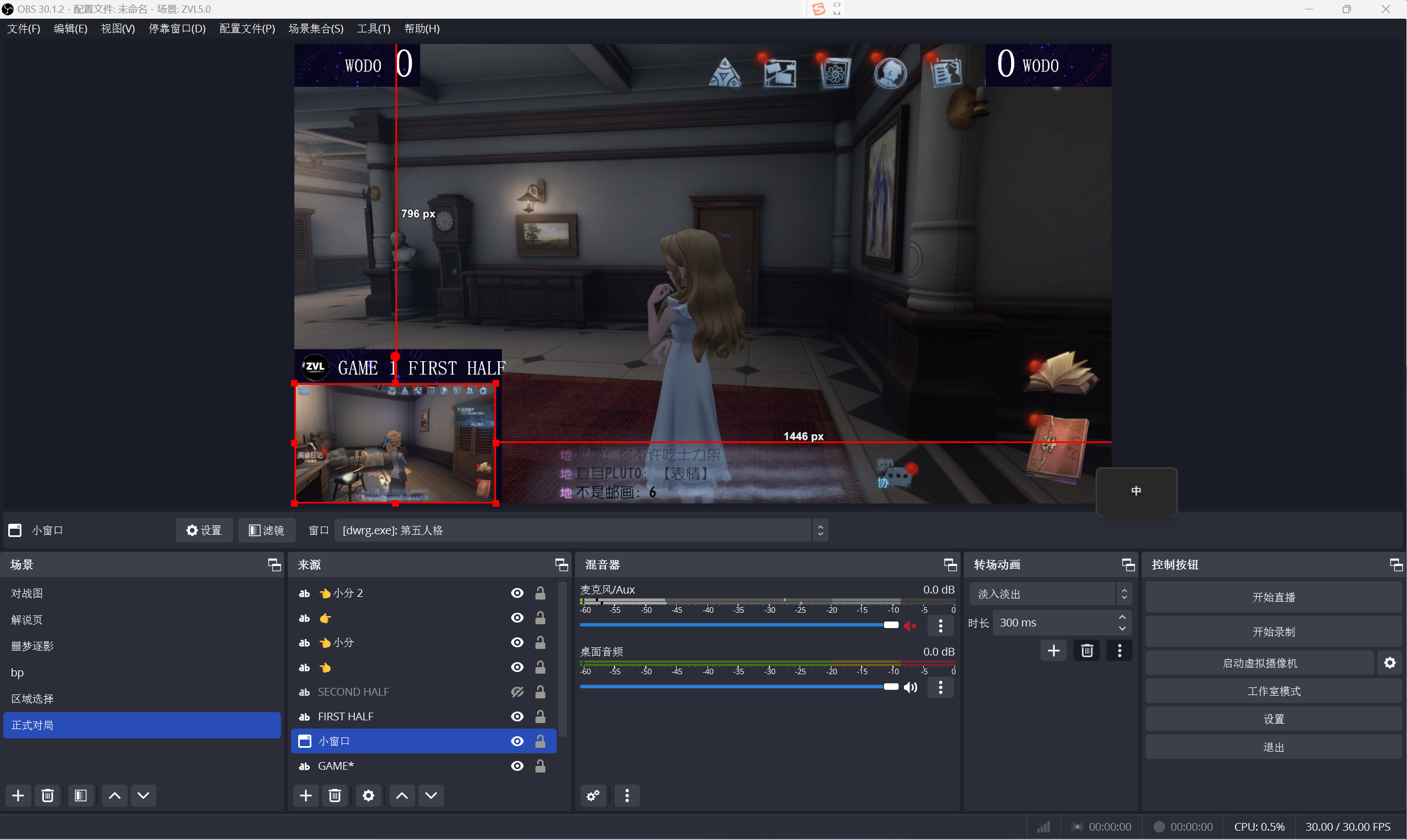Add a transition with plus button

coord(1054,651)
